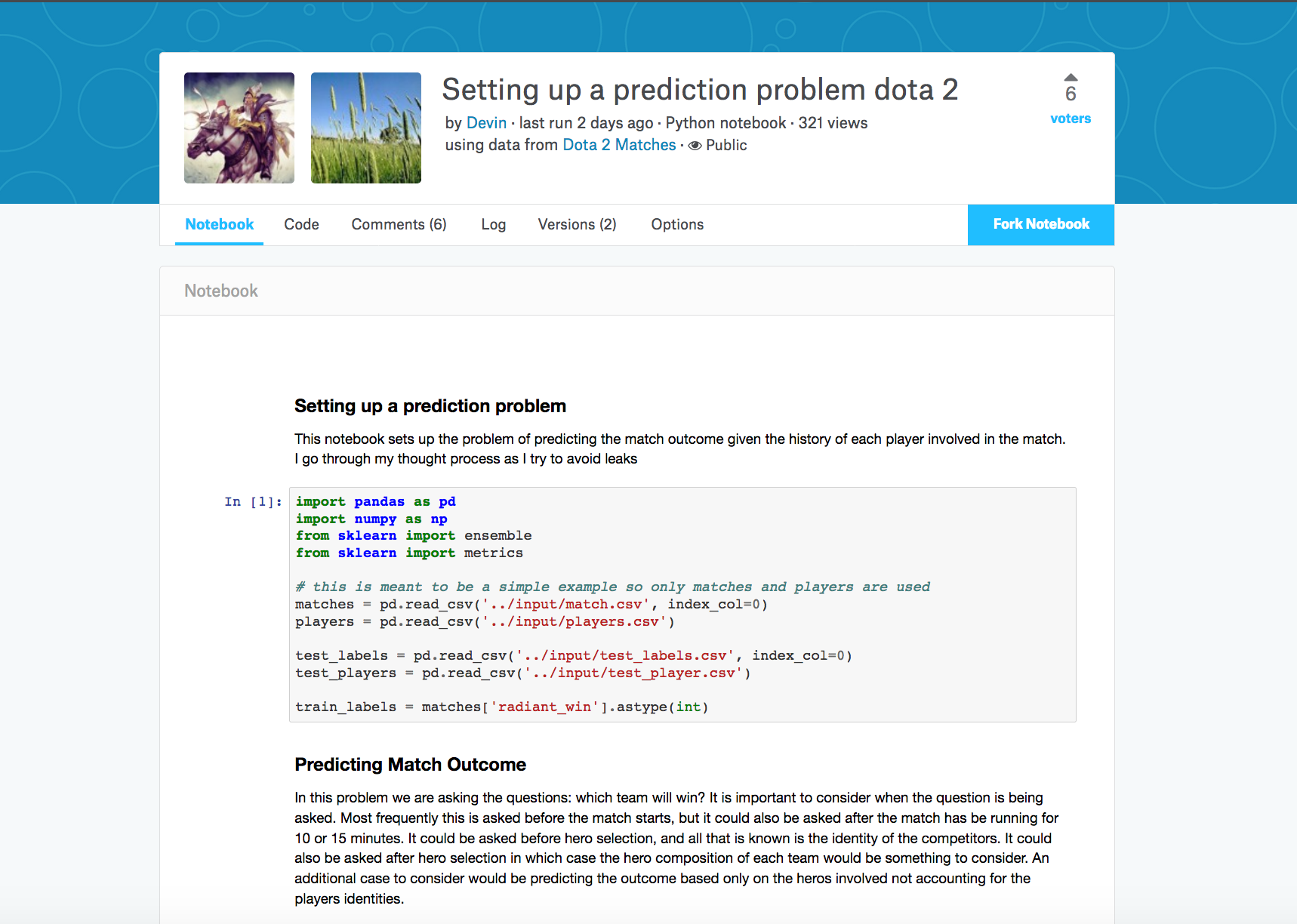Open the author's avatar image
This screenshot has width=1297, height=924.
(x=239, y=128)
